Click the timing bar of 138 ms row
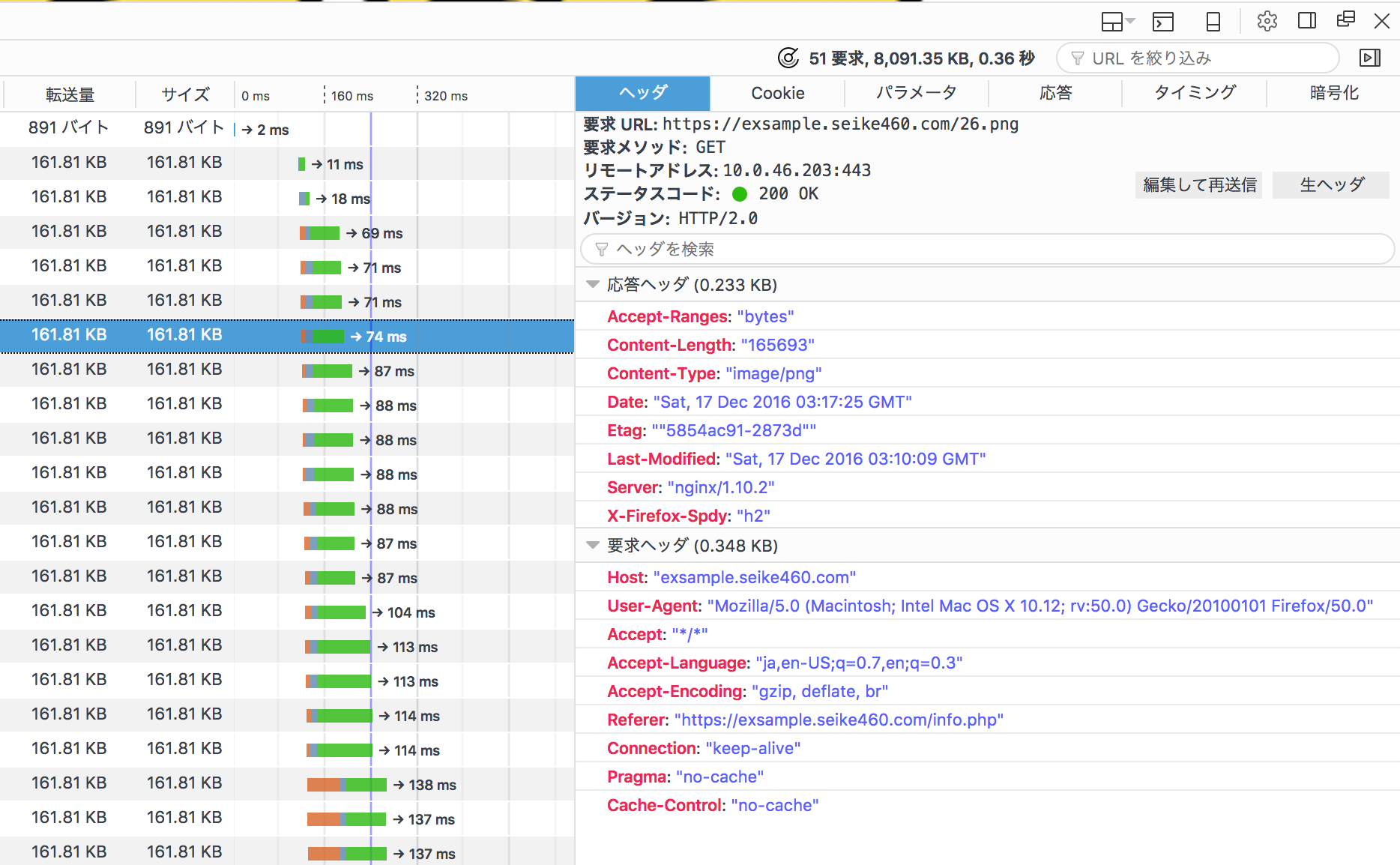 (x=346, y=785)
